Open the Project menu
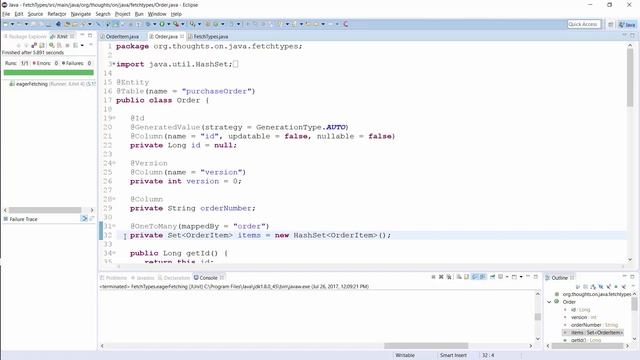Image resolution: width=640 pixels, height=360 pixels. (x=122, y=14)
